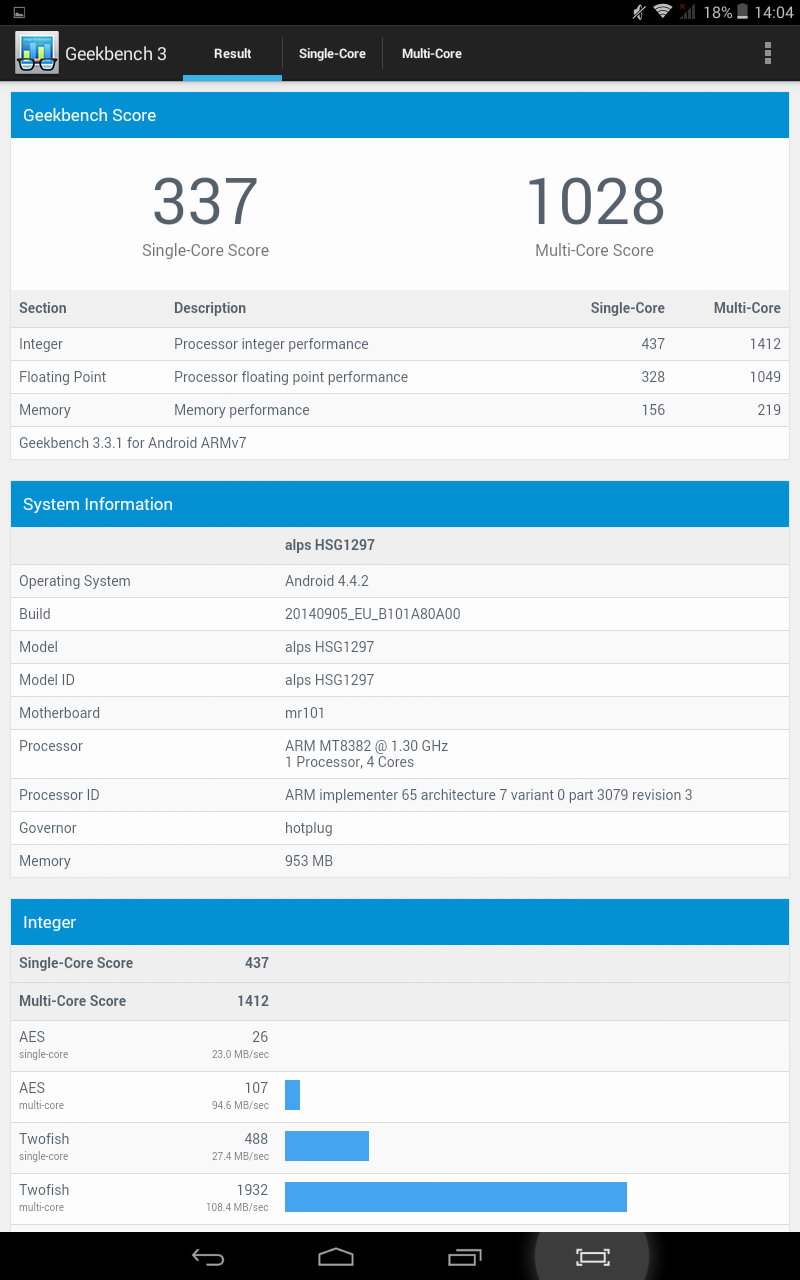Select the Floating Point section row

(399, 377)
